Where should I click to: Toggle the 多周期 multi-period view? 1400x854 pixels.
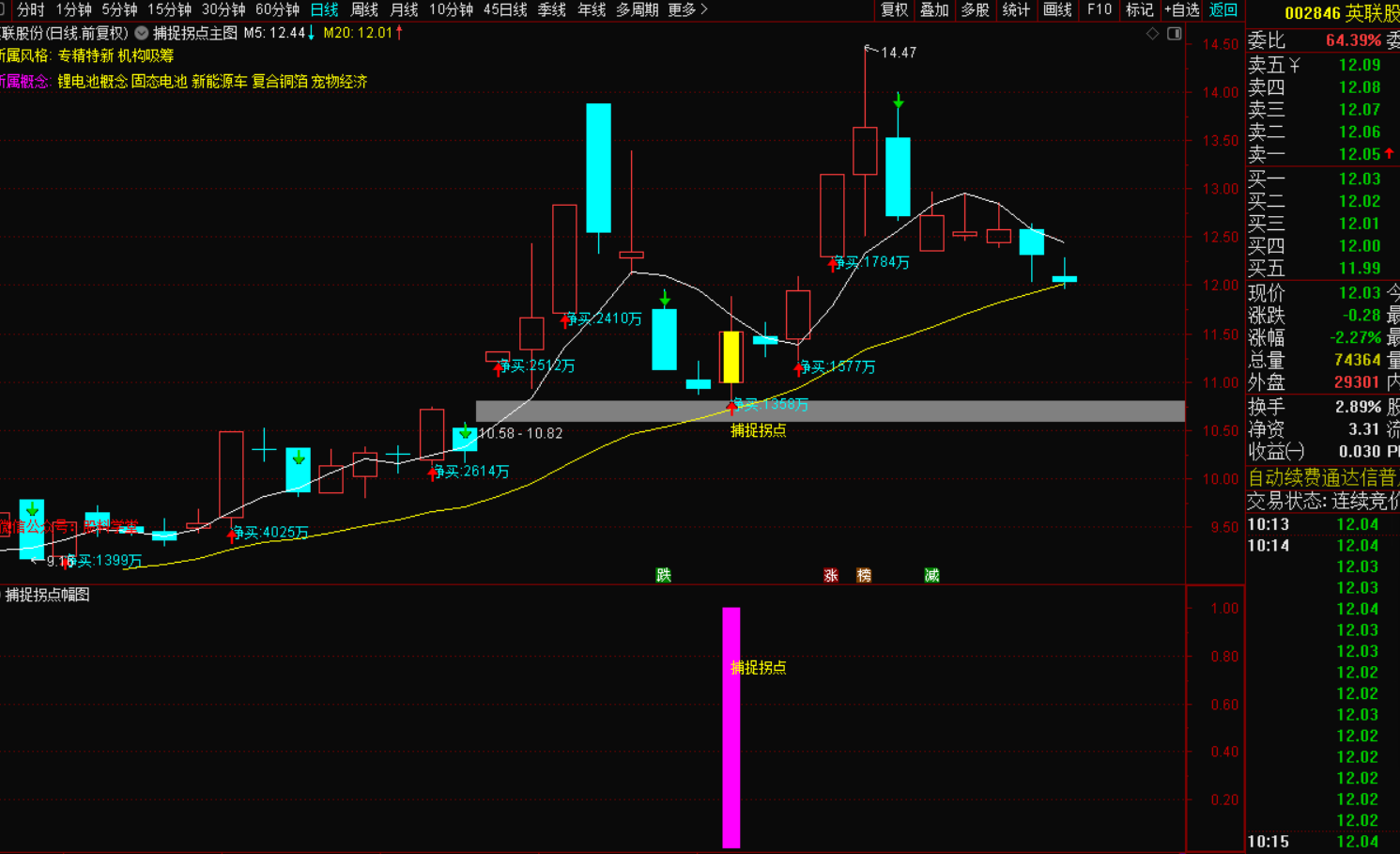pos(637,10)
